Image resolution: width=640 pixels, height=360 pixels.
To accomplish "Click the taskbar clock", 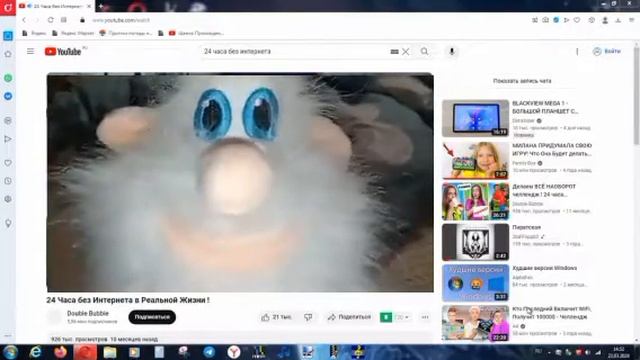I will (619, 352).
